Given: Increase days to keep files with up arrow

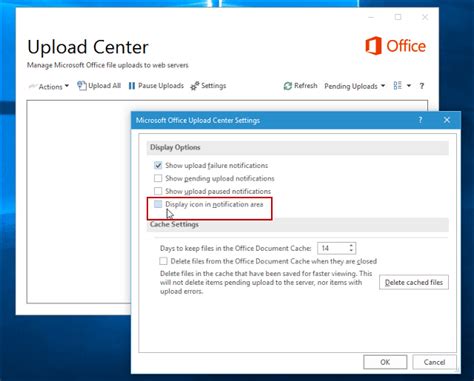Looking at the screenshot, I should pyautogui.click(x=351, y=246).
